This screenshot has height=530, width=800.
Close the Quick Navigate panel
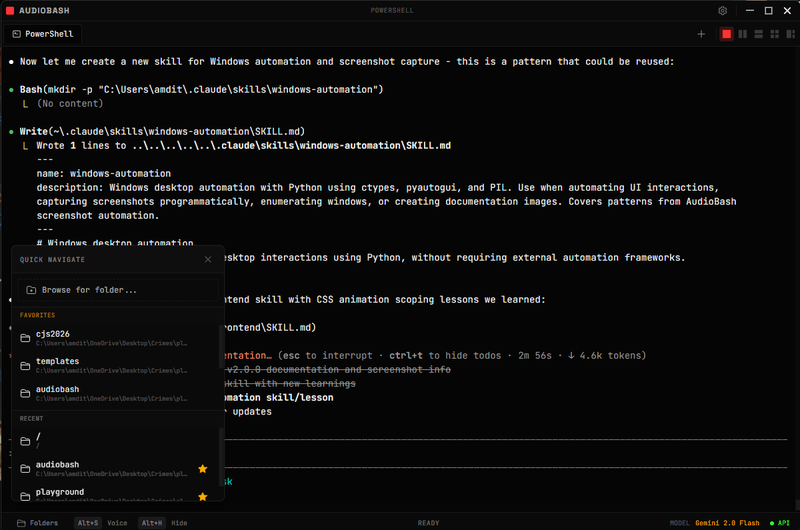pos(208,260)
